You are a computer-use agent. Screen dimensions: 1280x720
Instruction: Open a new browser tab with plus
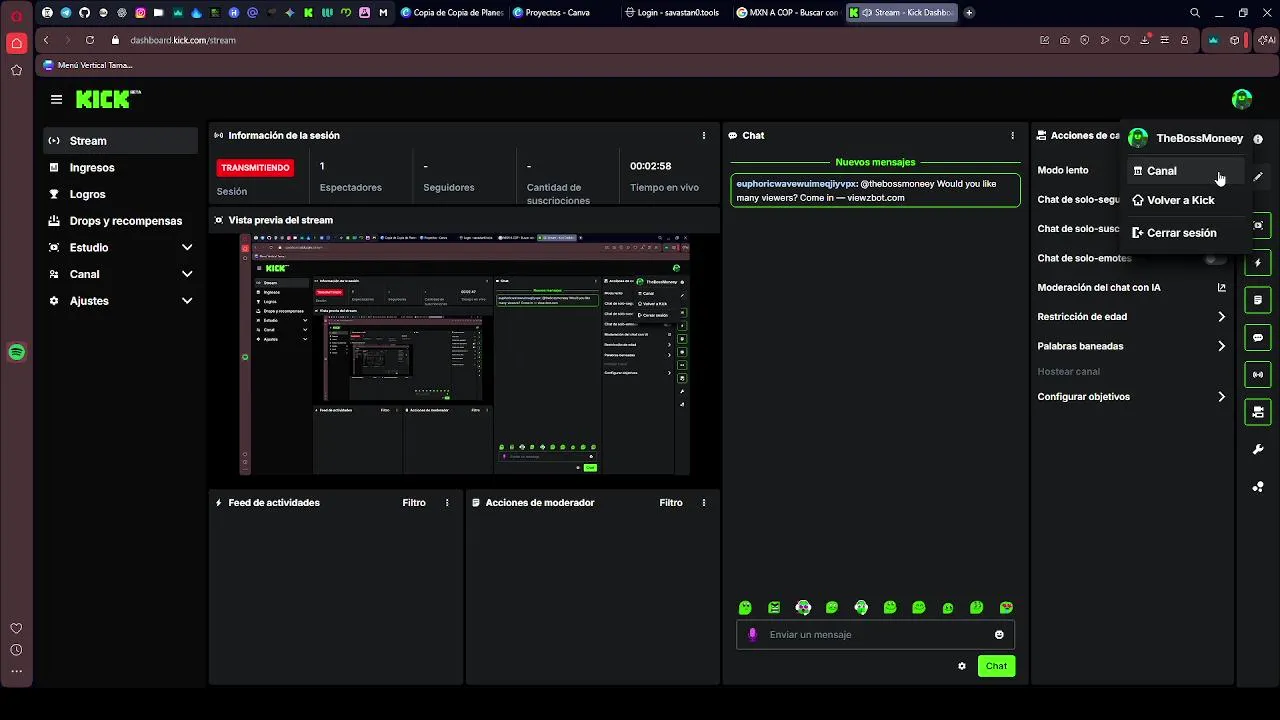click(969, 13)
